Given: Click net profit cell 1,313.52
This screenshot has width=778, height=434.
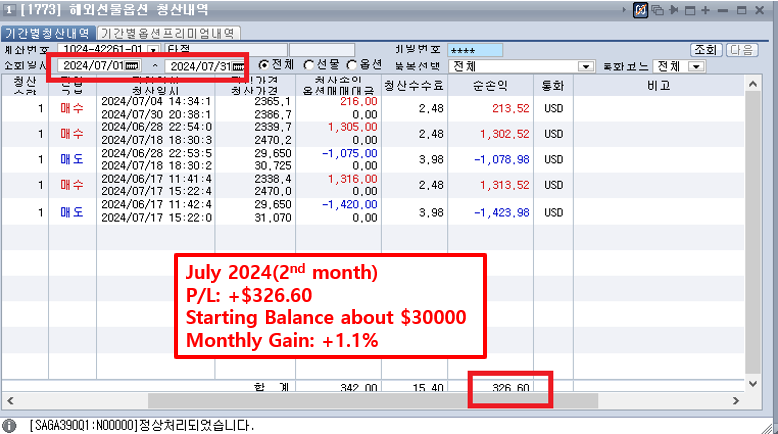Looking at the screenshot, I should pyautogui.click(x=505, y=185).
